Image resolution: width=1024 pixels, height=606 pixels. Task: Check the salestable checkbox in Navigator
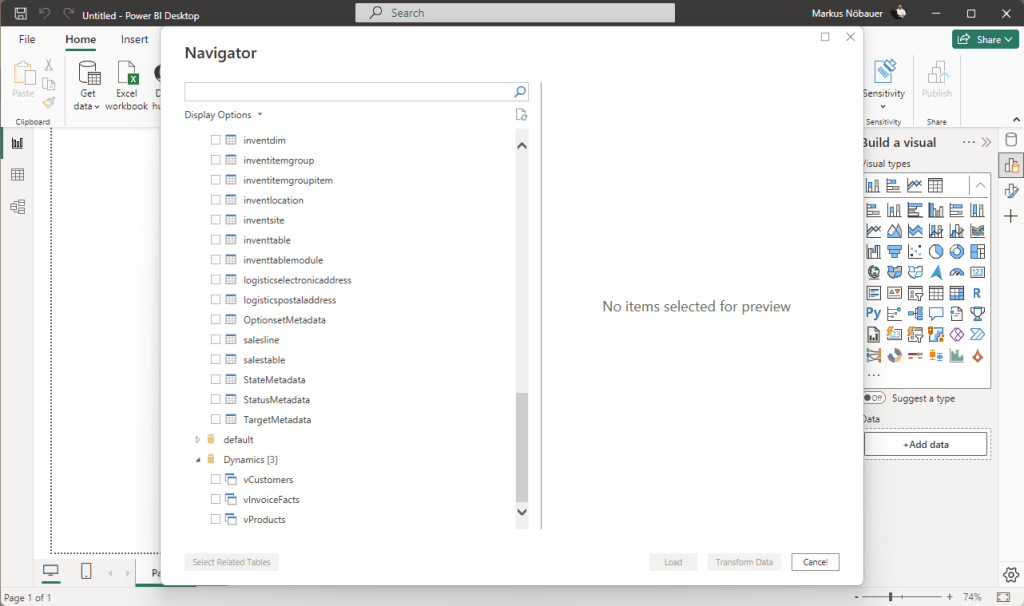[x=214, y=359]
